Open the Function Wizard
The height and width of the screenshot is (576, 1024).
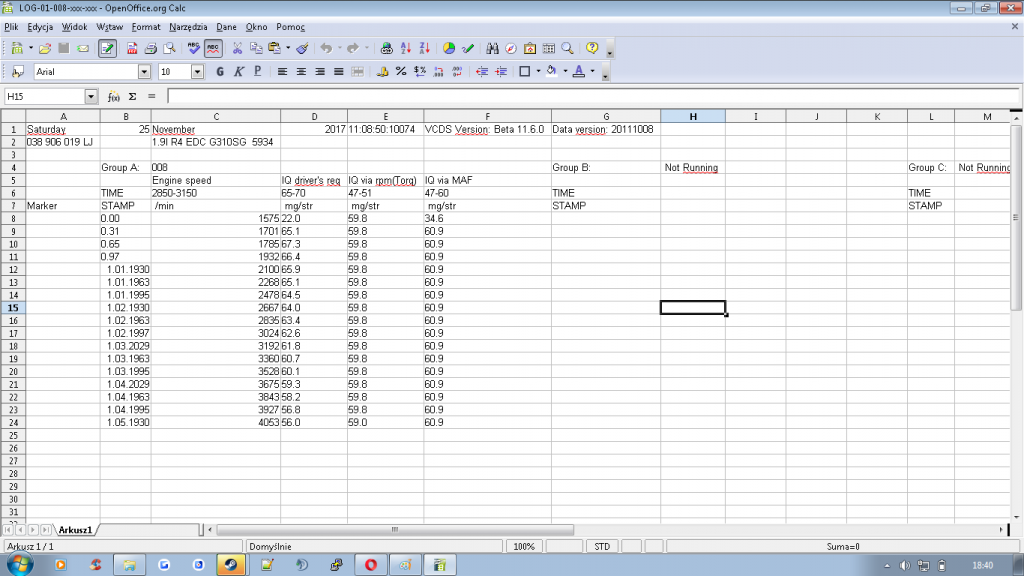tap(114, 97)
